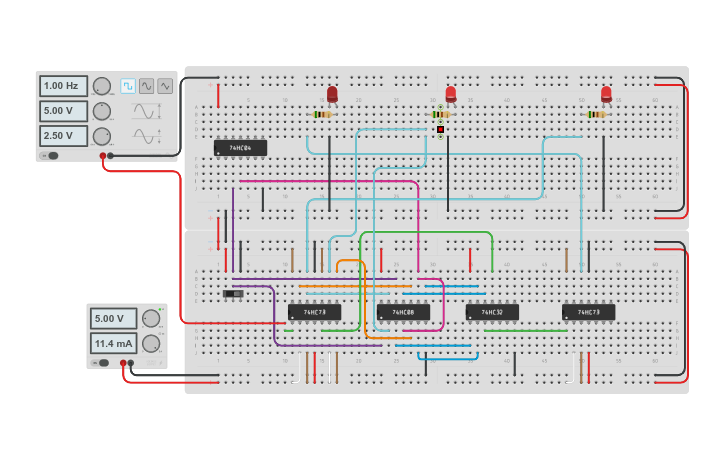Click the power supply voltage knob
725x453 pixels.
(151, 319)
